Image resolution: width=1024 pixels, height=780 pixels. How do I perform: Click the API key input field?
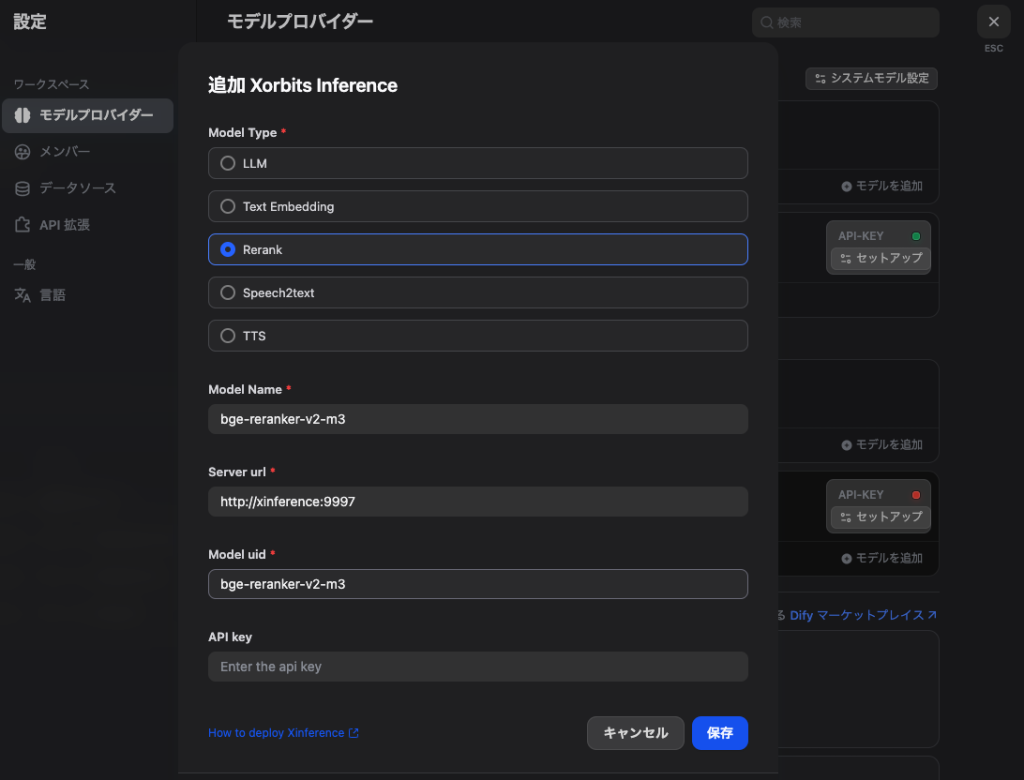pos(477,666)
